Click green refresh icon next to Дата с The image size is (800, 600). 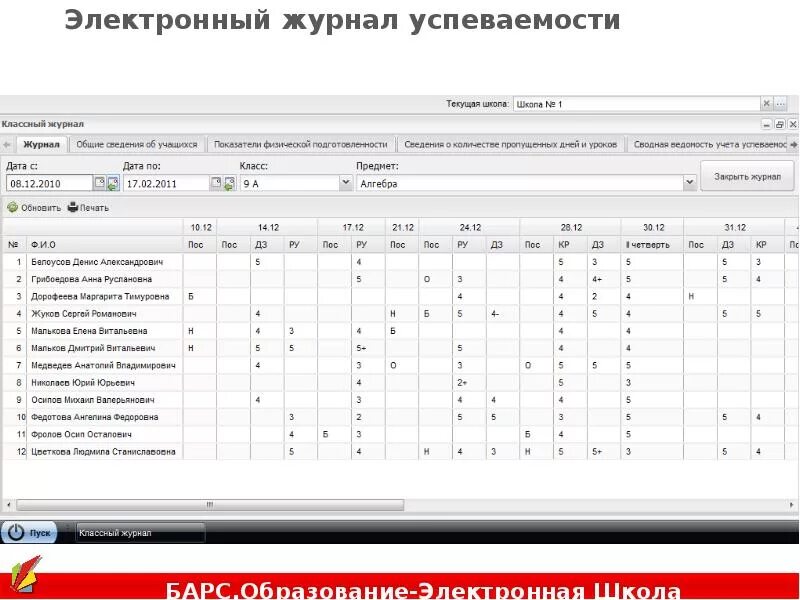click(x=113, y=183)
